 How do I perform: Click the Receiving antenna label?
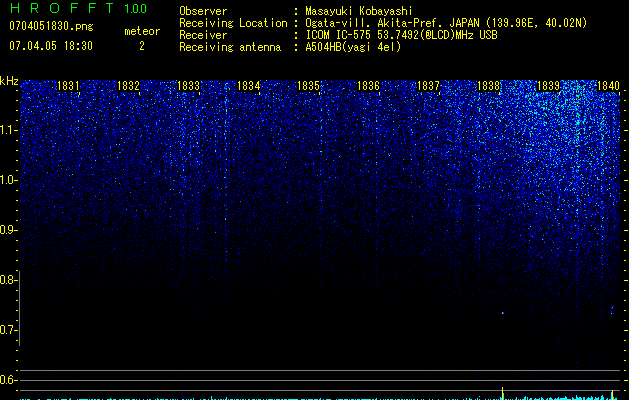click(230, 47)
